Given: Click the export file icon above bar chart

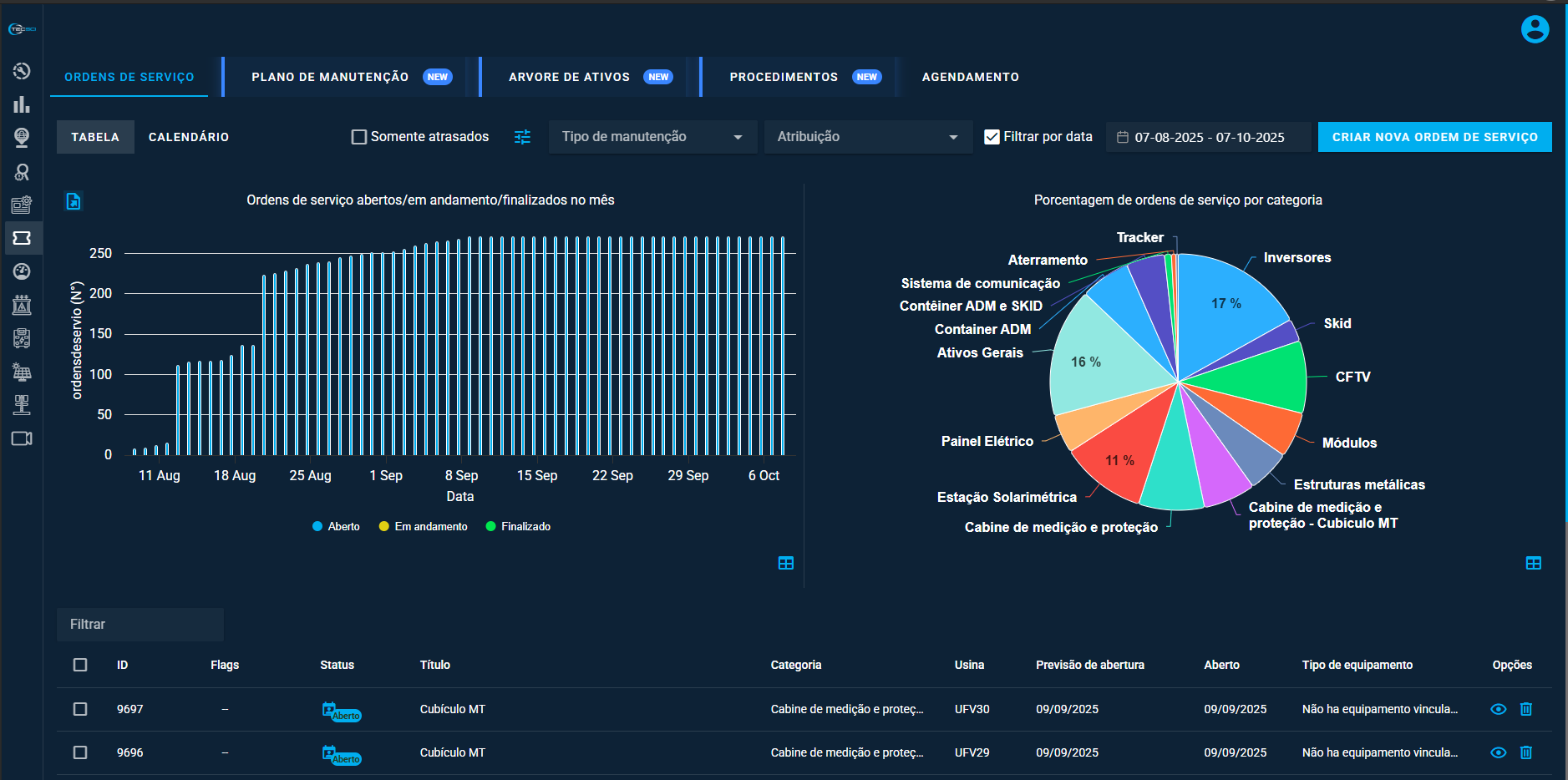Looking at the screenshot, I should click(74, 201).
